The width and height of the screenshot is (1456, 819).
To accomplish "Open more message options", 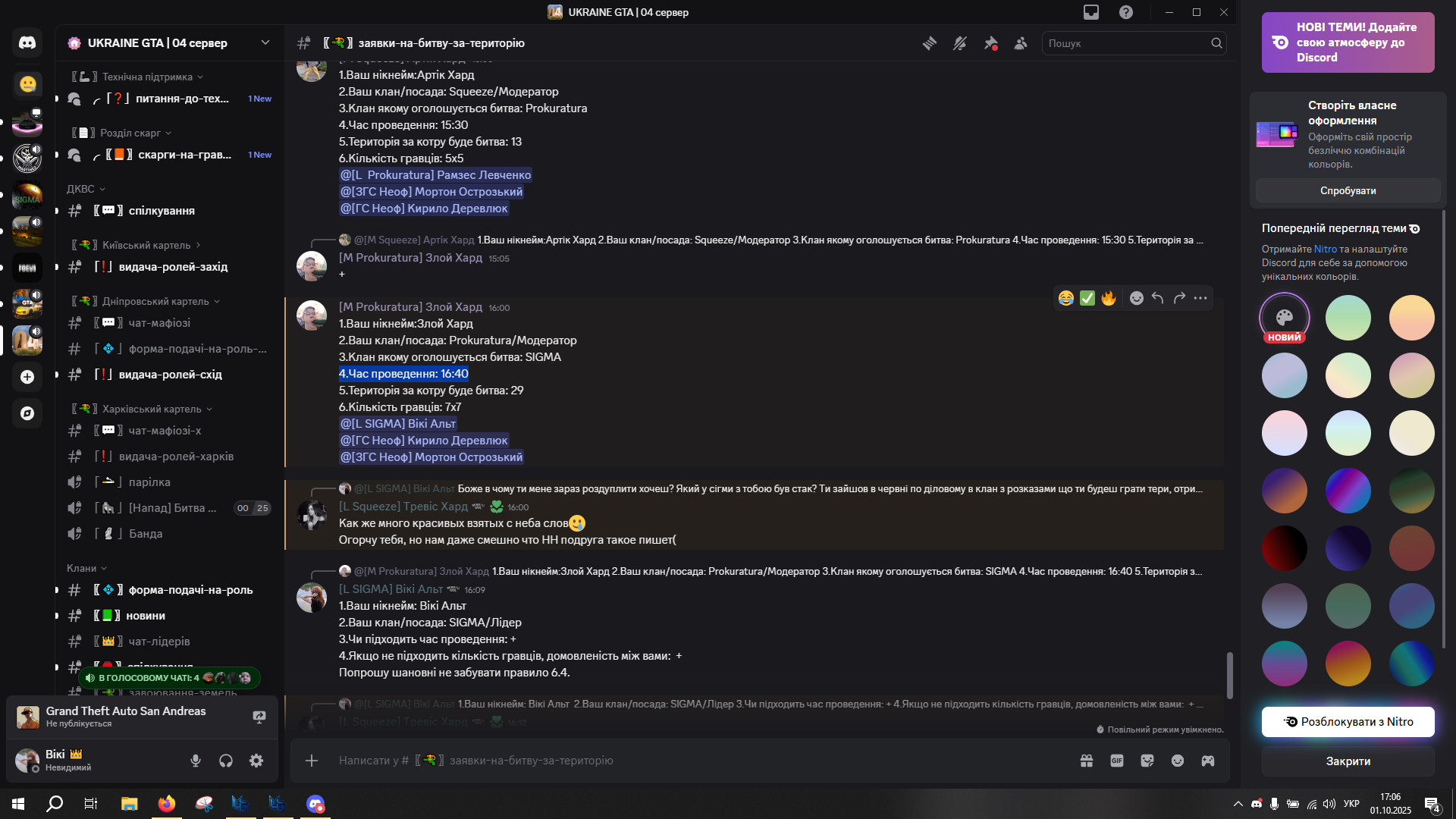I will coord(1200,298).
